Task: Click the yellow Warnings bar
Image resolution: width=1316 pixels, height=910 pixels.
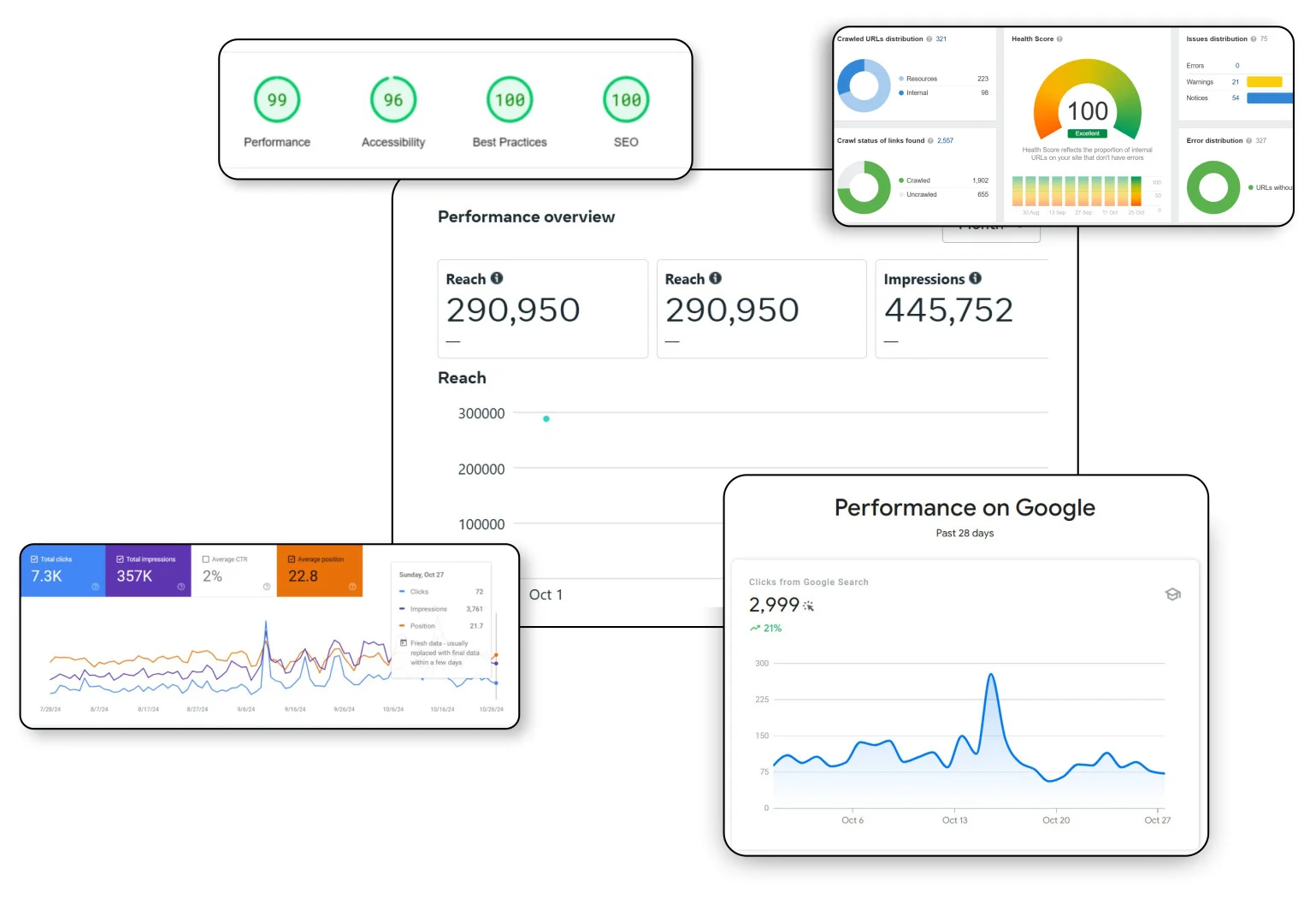Action: click(1264, 82)
